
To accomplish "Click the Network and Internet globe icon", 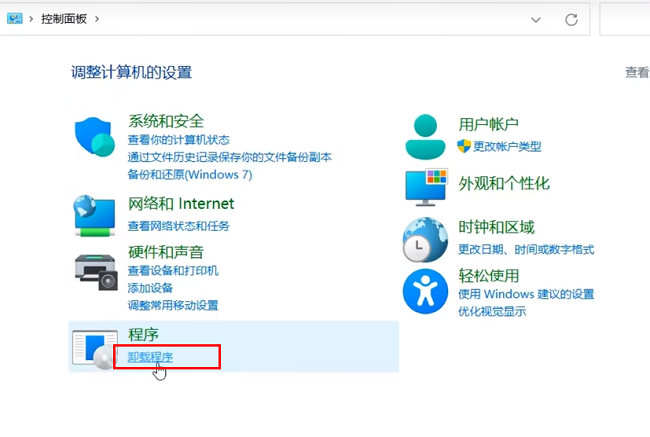I will point(95,216).
